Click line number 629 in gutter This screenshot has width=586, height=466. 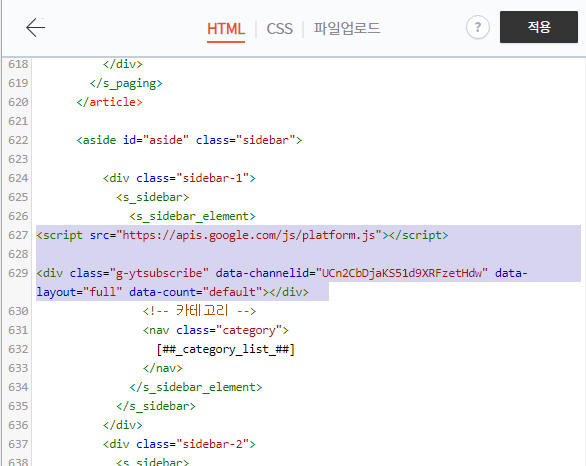coord(18,273)
